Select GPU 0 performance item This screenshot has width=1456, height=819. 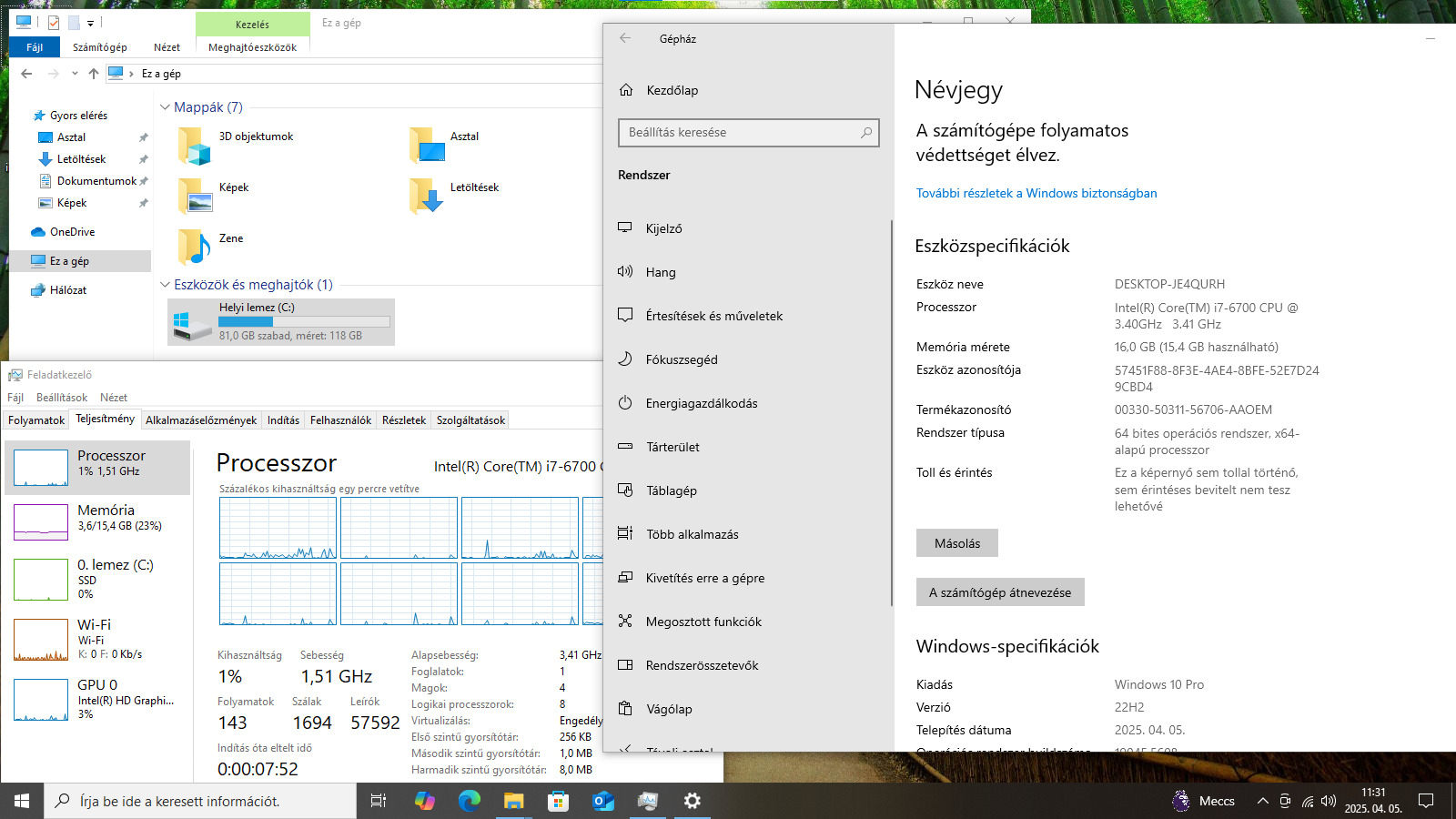pos(97,699)
